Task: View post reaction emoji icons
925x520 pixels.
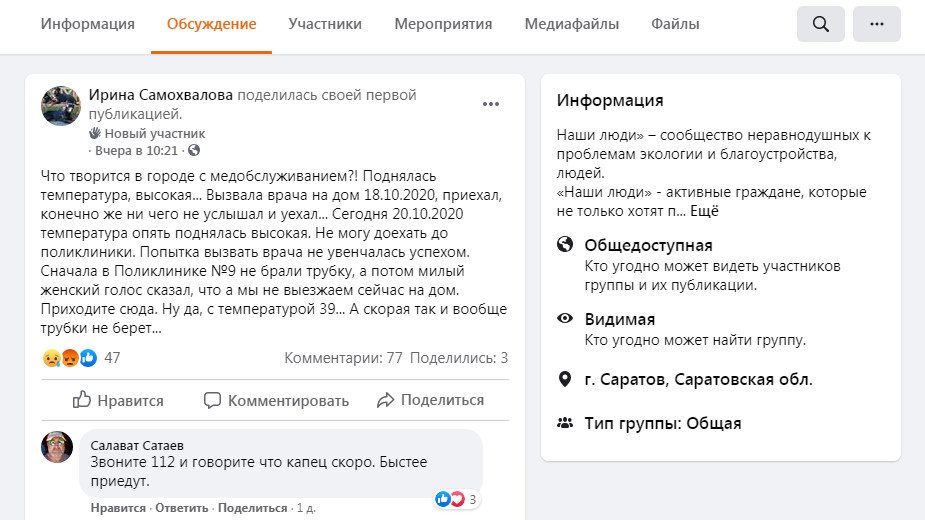Action: coord(70,358)
